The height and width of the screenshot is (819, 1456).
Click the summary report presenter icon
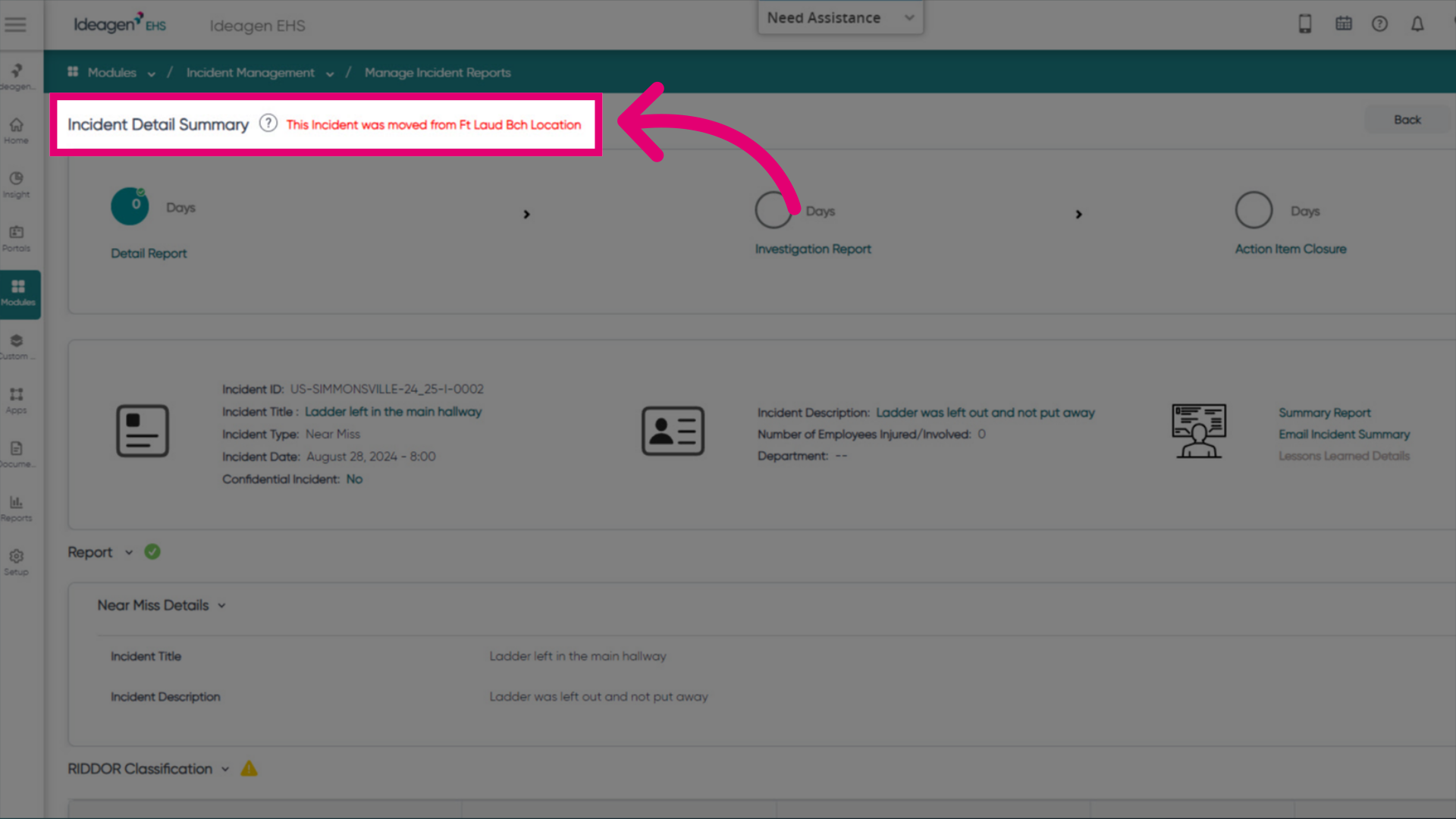pos(1199,431)
